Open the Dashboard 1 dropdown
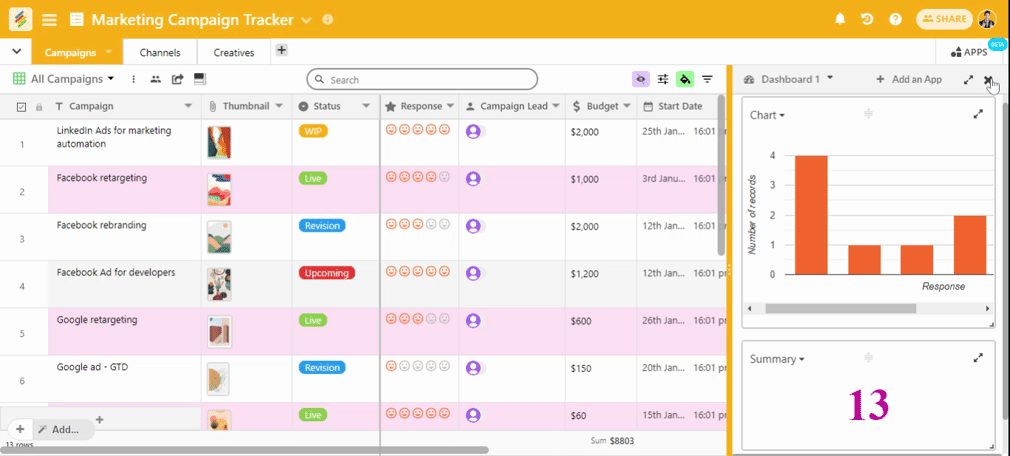 pyautogui.click(x=830, y=78)
